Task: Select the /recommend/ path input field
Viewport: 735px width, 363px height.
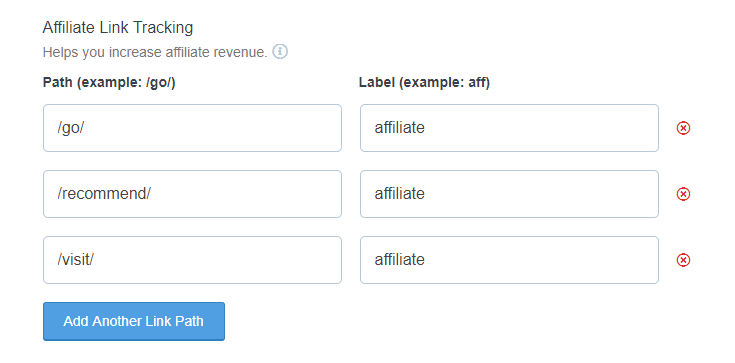Action: coord(192,194)
